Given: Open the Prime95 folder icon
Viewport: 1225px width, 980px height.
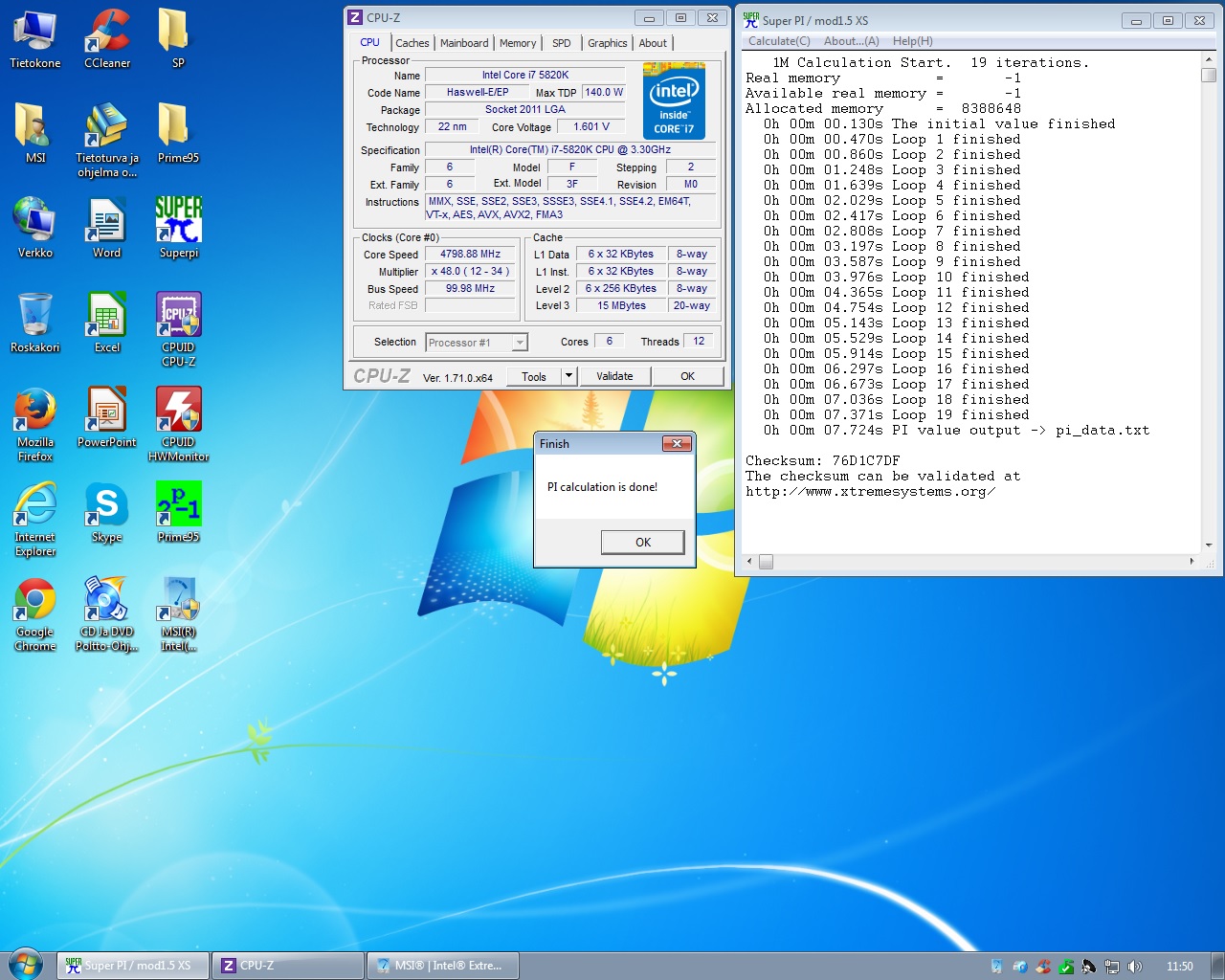Looking at the screenshot, I should pos(178,134).
